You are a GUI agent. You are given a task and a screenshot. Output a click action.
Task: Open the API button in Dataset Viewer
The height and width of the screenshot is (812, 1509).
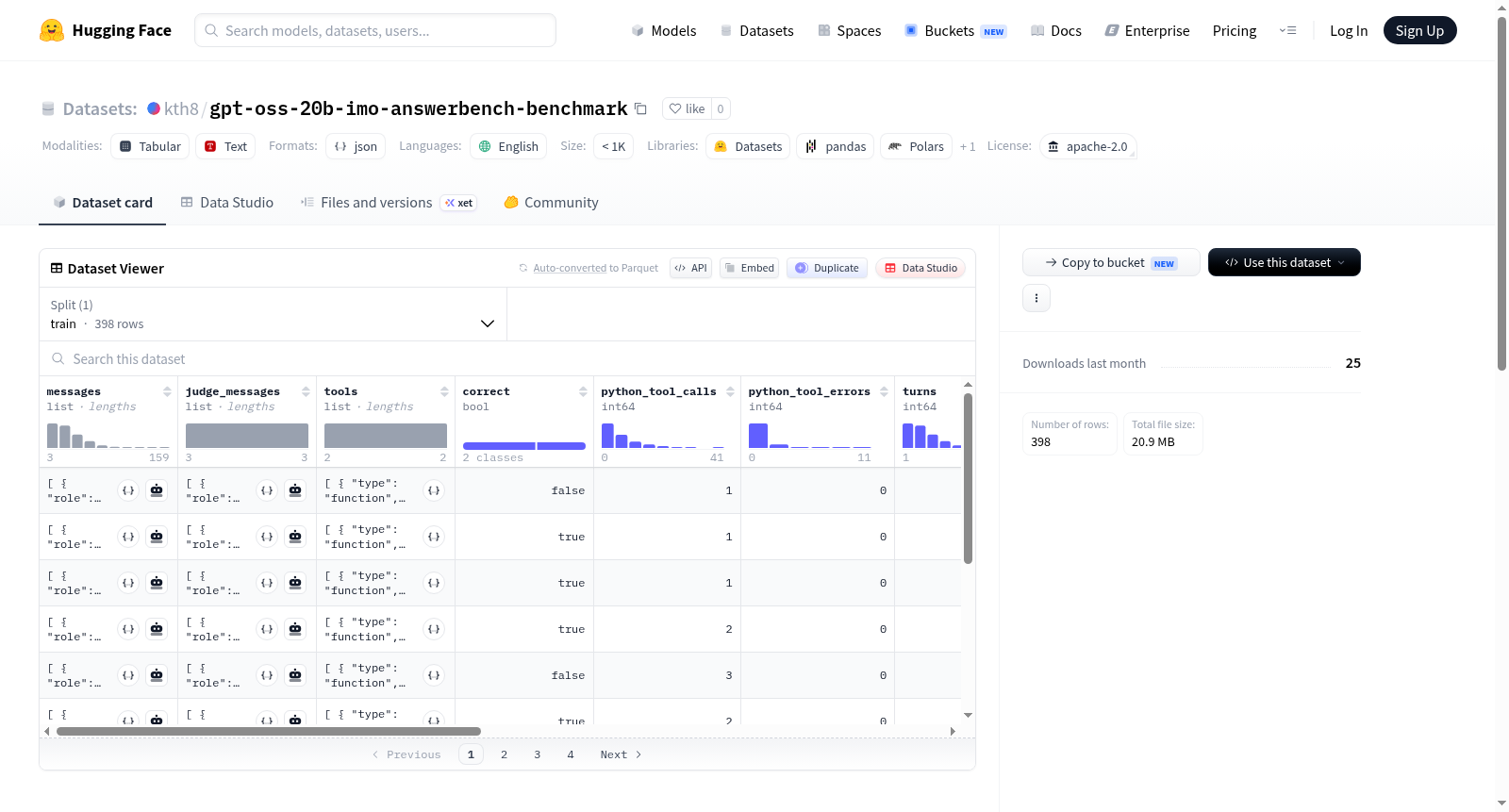(x=690, y=268)
